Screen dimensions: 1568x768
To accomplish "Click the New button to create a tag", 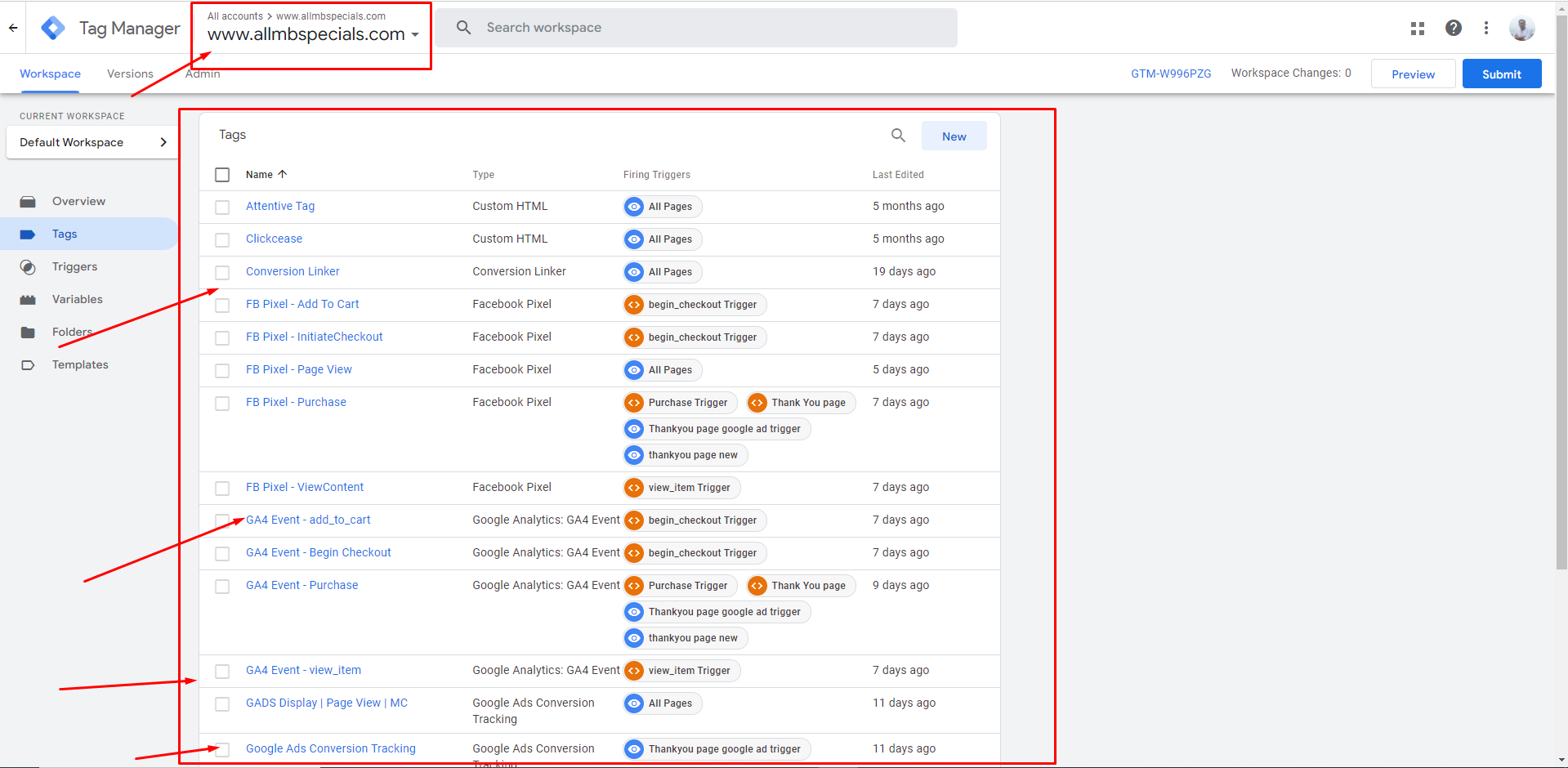I will (954, 136).
